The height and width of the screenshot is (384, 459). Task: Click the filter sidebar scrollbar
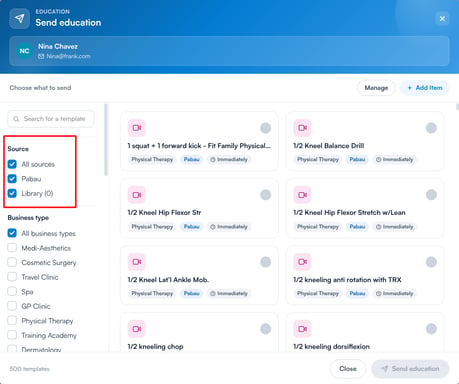106,140
